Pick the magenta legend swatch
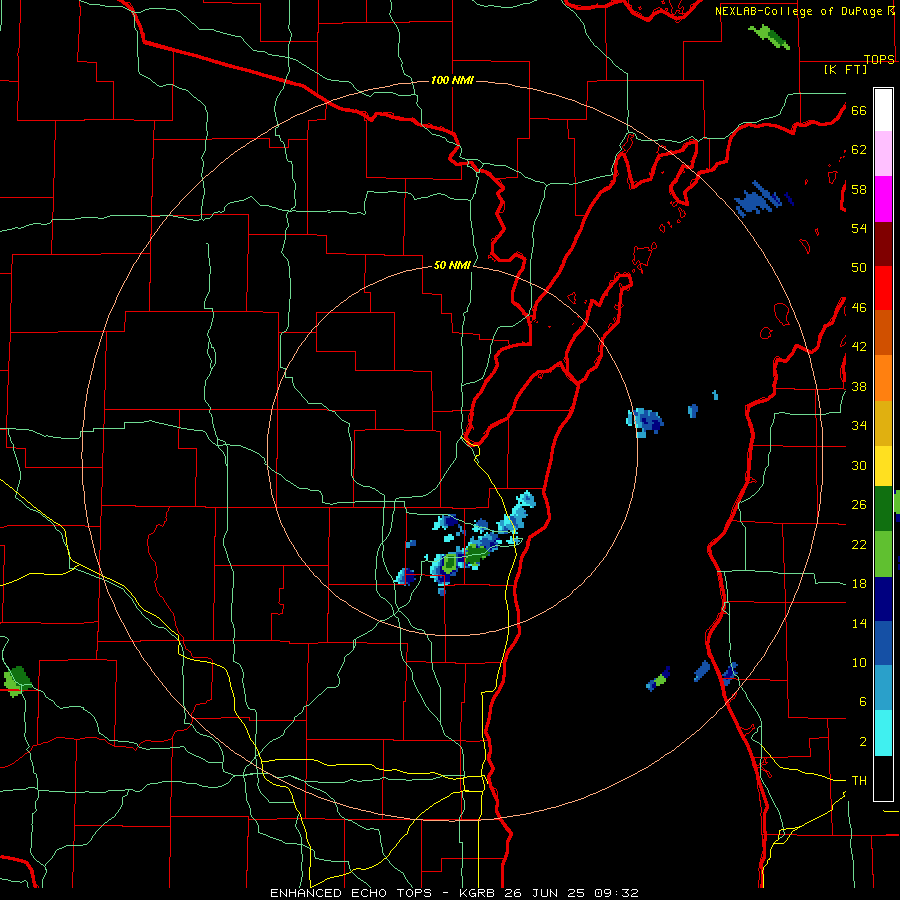 pyautogui.click(x=883, y=199)
